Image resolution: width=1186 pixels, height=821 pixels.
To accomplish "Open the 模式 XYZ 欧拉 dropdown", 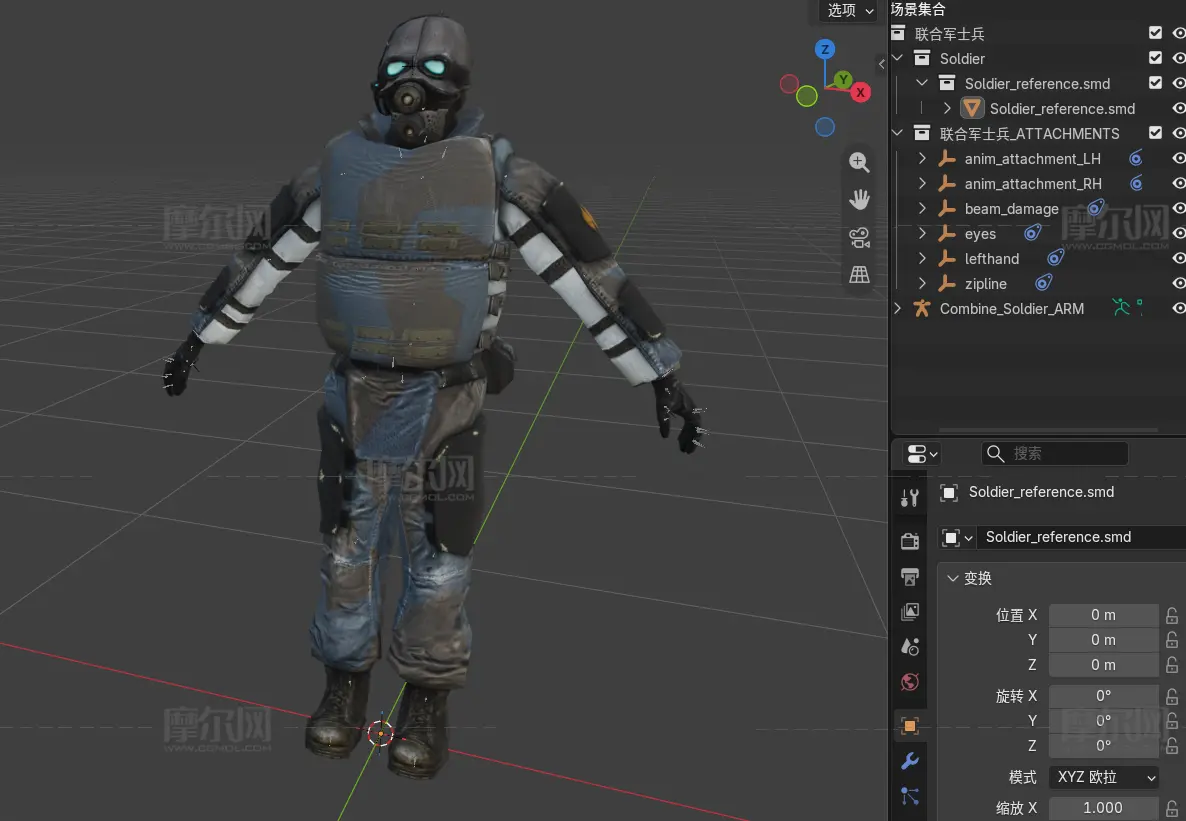I will (x=1104, y=777).
